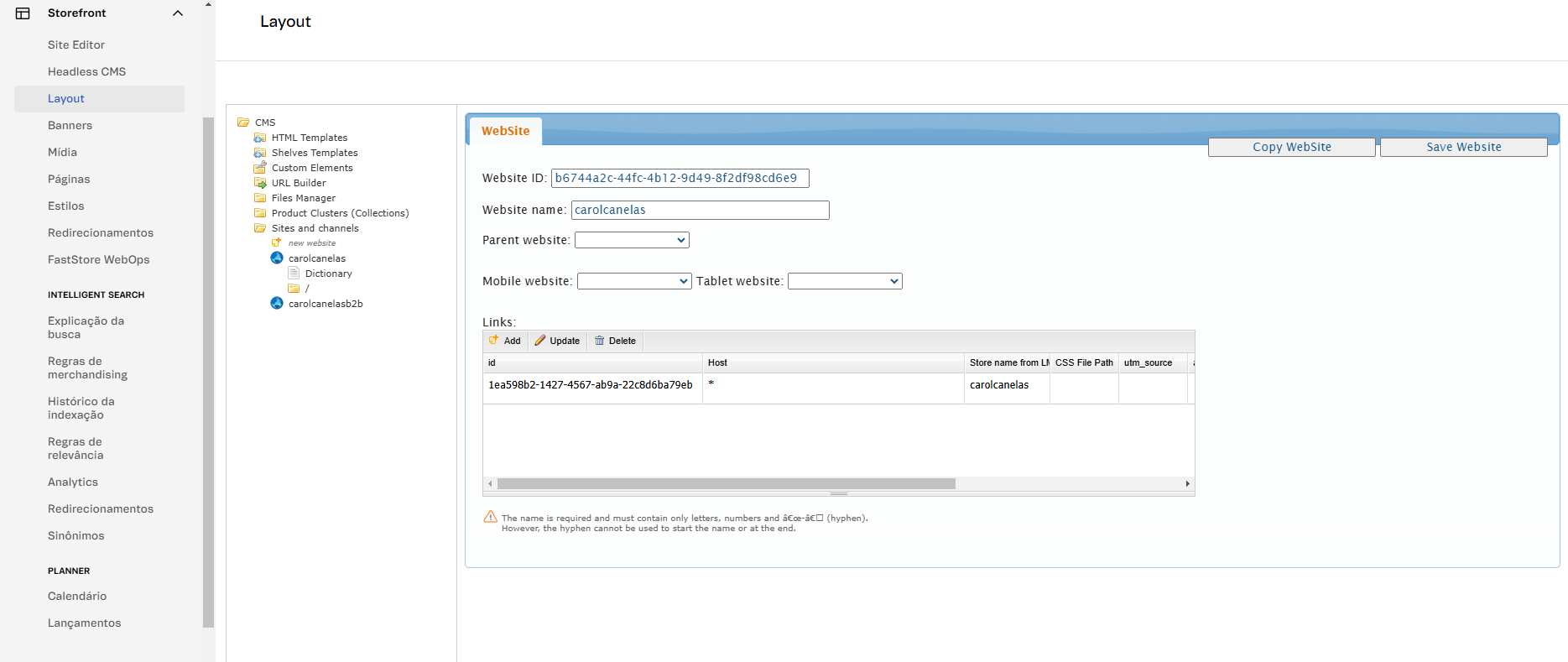Open the Parent website dropdown
The image size is (1568, 662).
tap(631, 240)
